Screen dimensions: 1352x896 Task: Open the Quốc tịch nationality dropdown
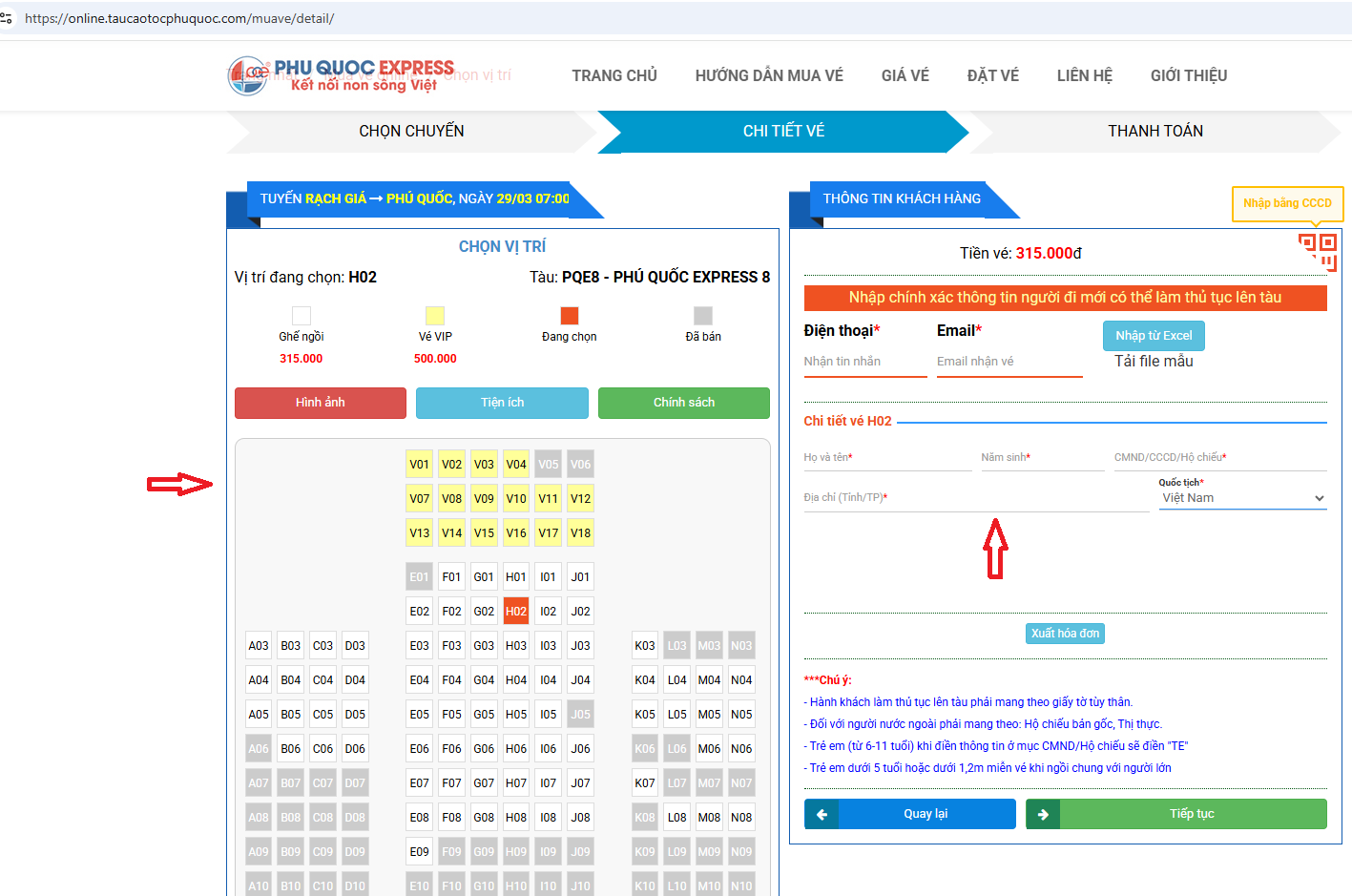coord(1242,498)
